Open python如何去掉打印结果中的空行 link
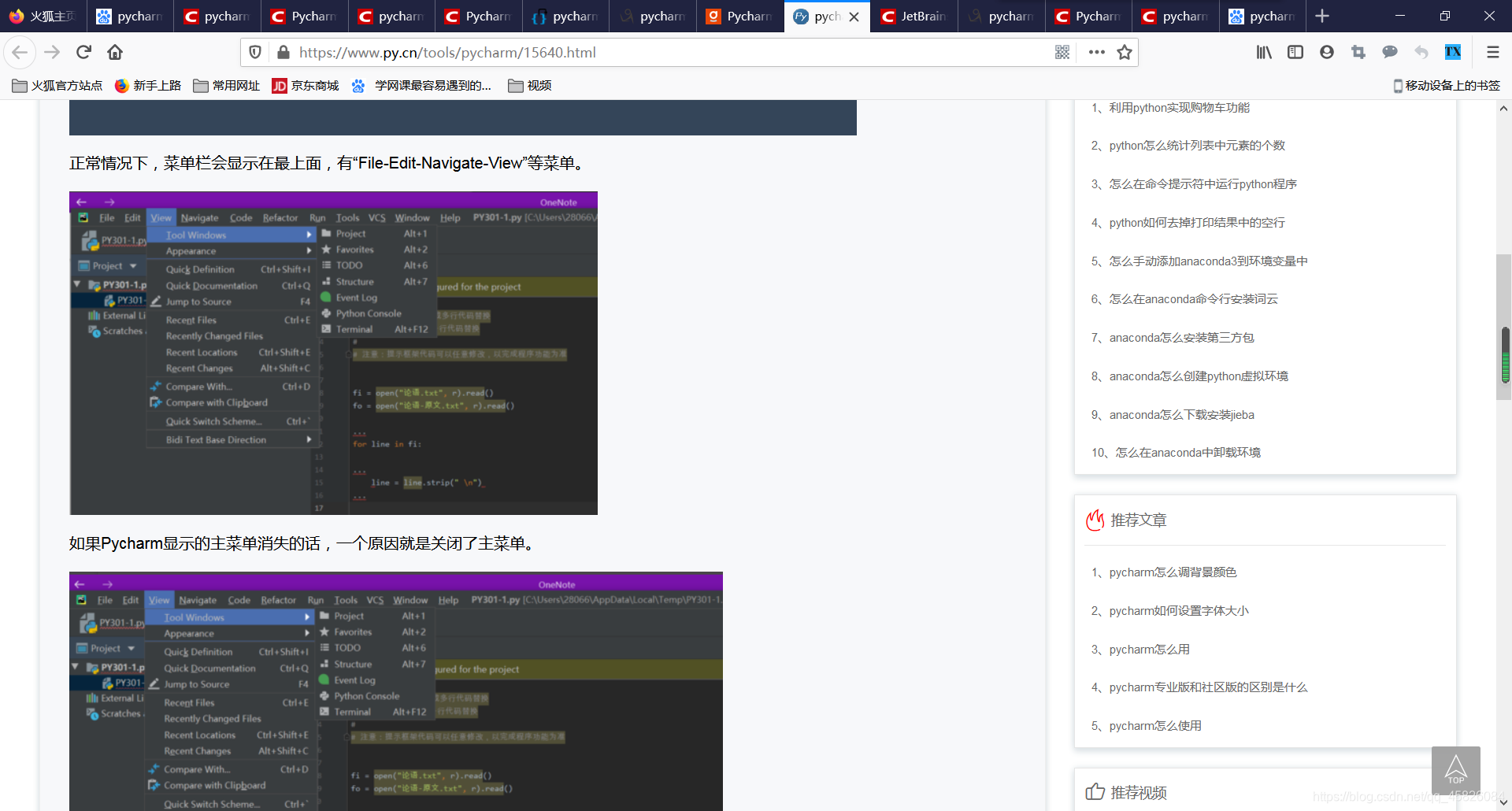This screenshot has width=1512, height=811. point(1197,223)
